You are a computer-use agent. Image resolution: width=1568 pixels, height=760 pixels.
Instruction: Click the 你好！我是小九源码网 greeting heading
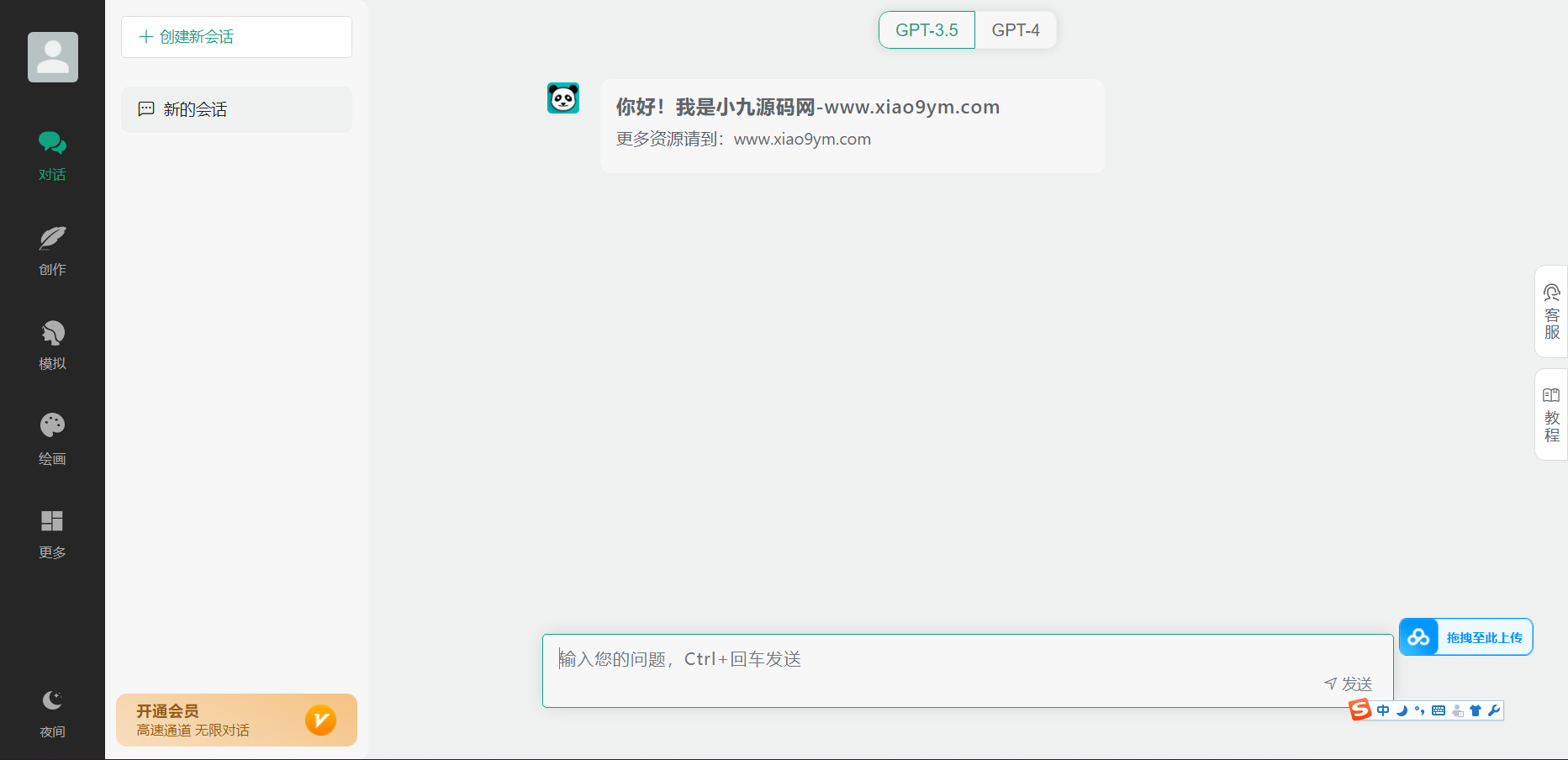[808, 108]
